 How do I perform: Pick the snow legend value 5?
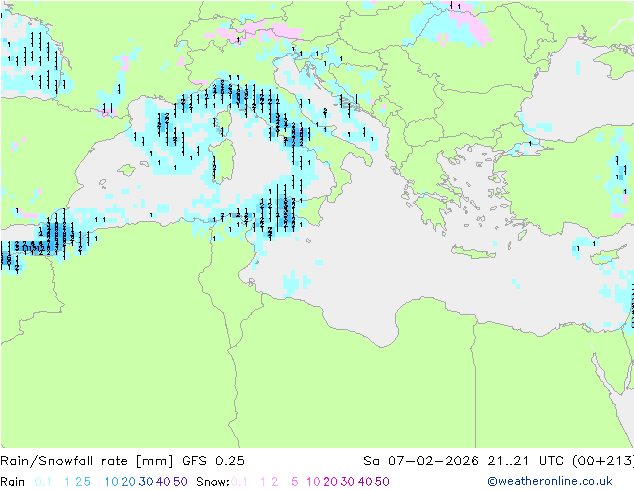[x=295, y=482]
